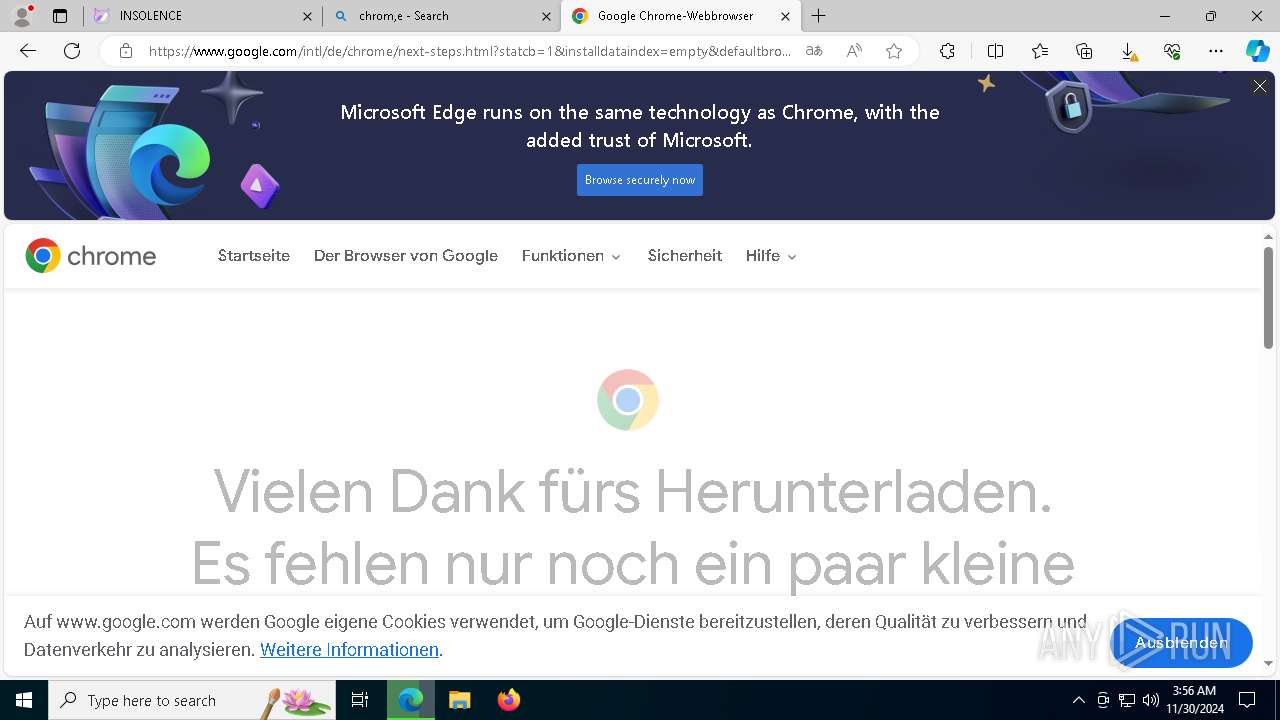Open the Startseite navigation link
Viewport: 1280px width, 720px height.
tap(254, 256)
